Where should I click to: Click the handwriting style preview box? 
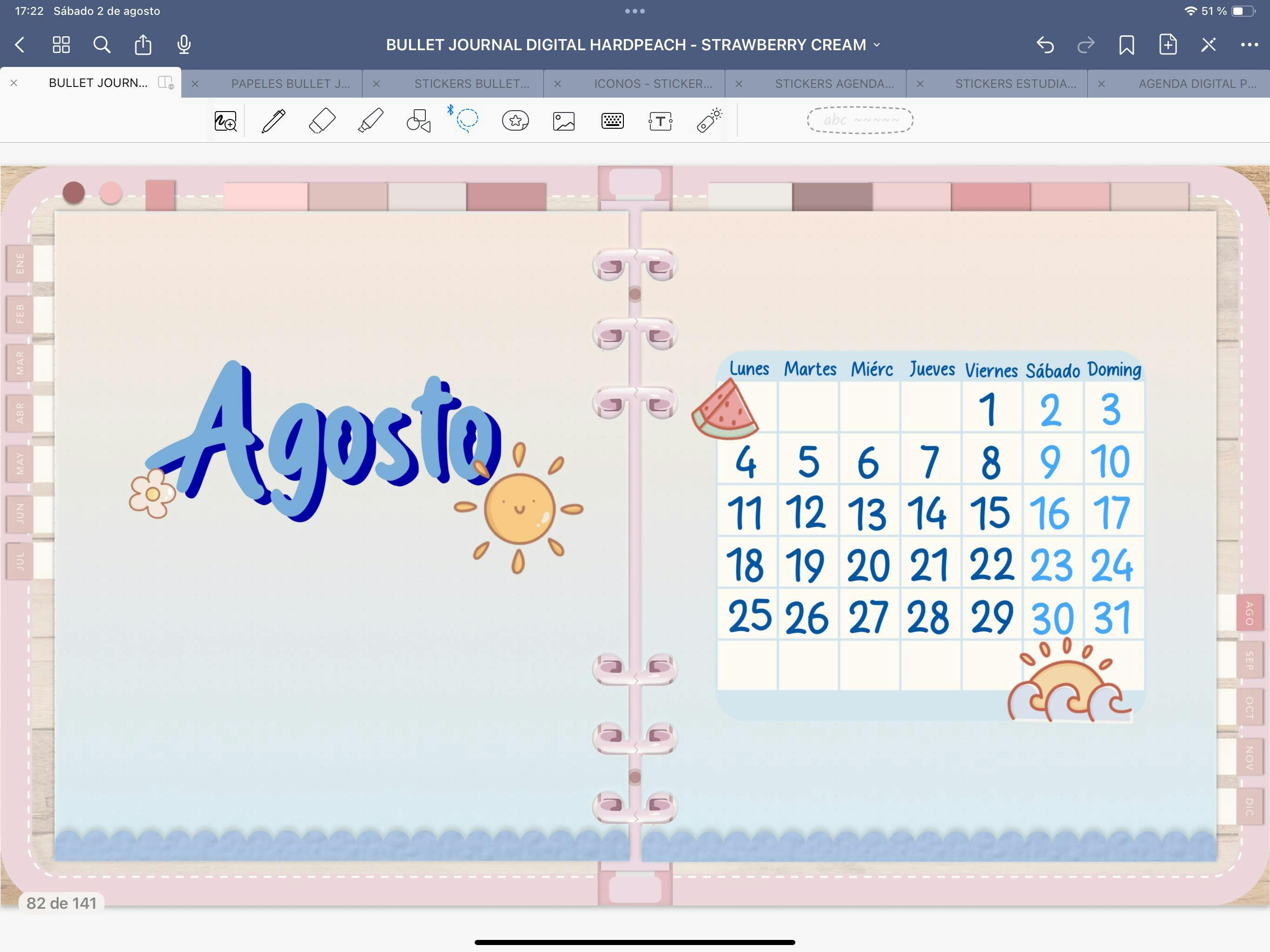coord(860,120)
